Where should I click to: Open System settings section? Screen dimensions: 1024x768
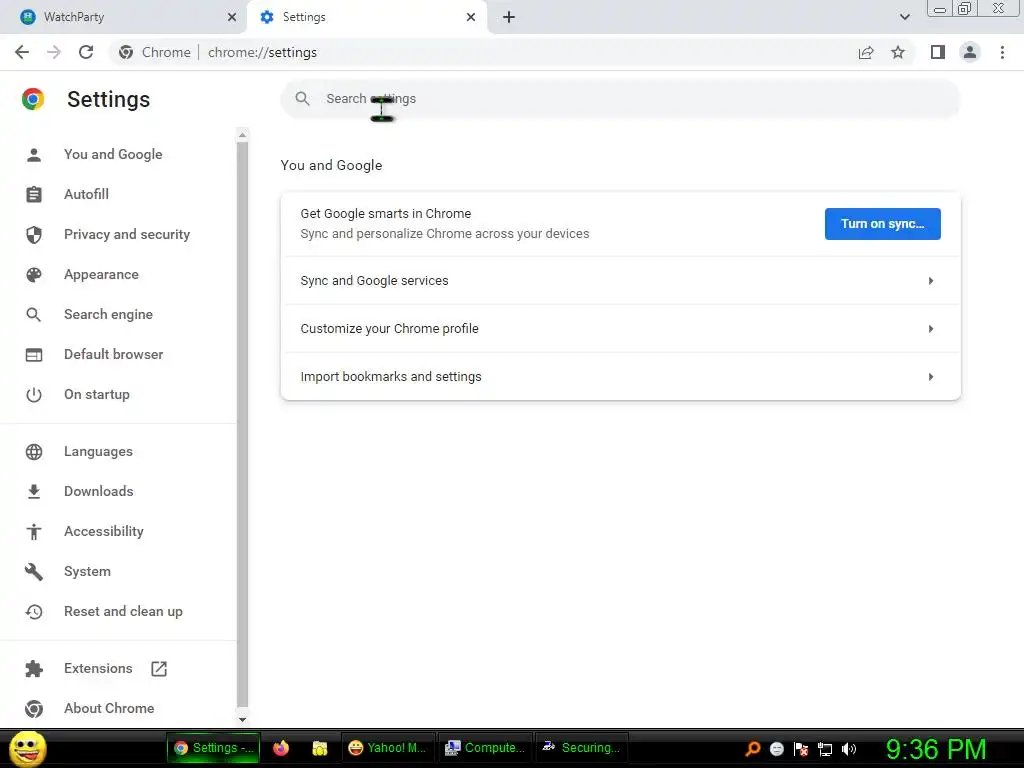click(x=88, y=572)
